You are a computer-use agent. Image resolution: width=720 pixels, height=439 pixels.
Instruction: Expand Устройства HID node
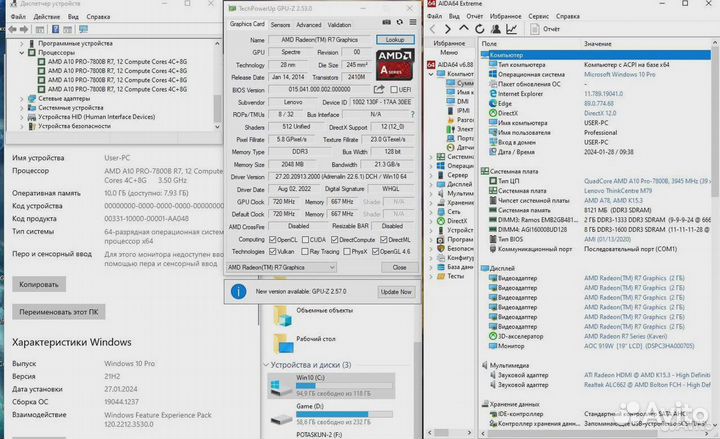tap(22, 117)
